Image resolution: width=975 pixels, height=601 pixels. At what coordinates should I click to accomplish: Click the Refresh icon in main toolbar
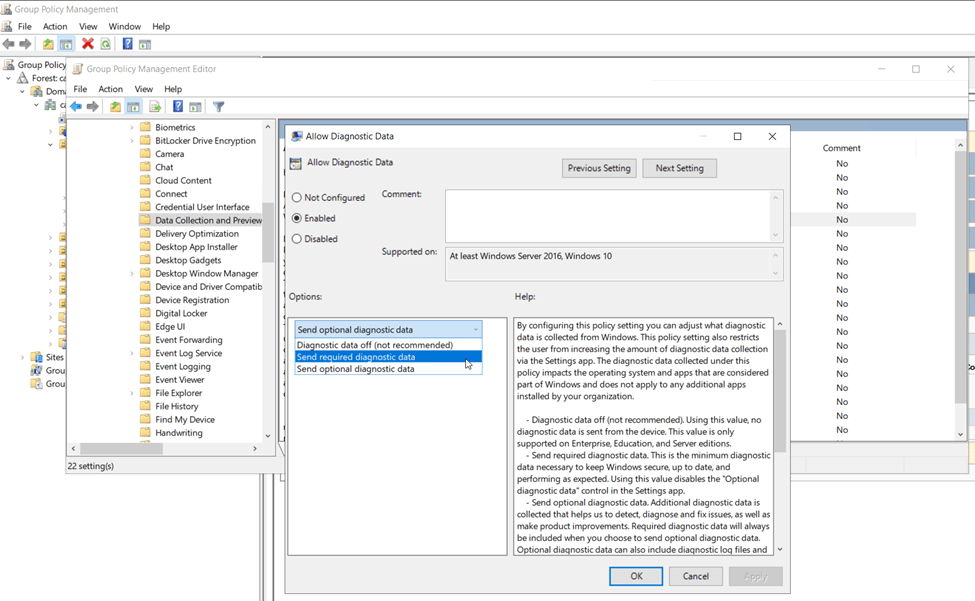105,44
